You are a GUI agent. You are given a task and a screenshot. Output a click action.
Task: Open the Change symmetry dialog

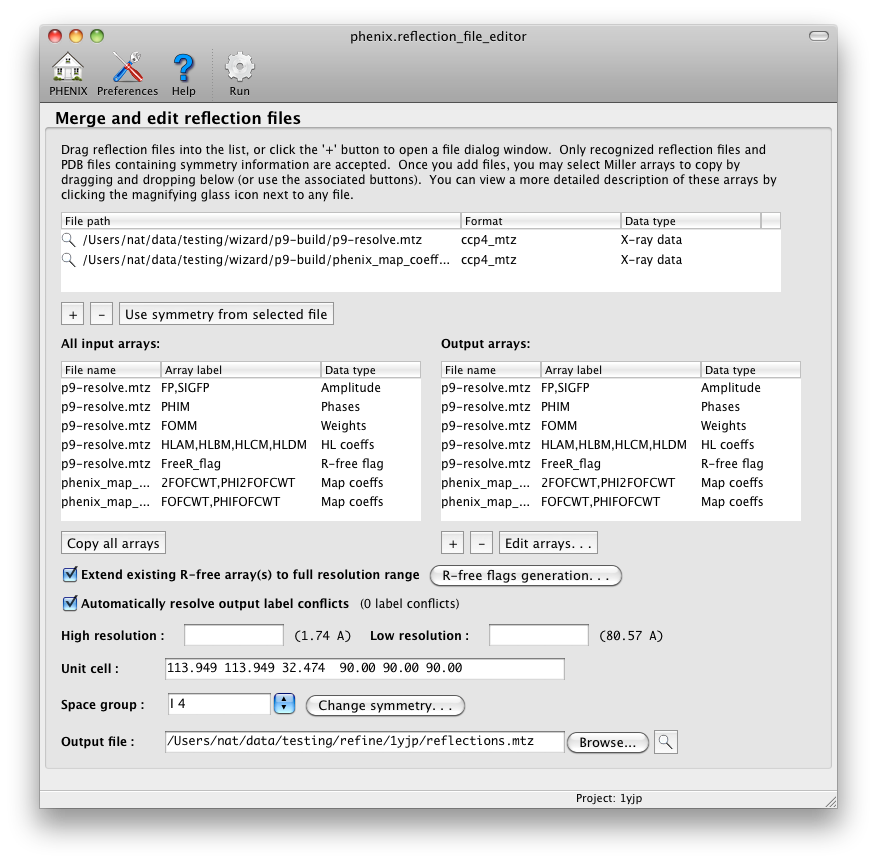pyautogui.click(x=385, y=704)
